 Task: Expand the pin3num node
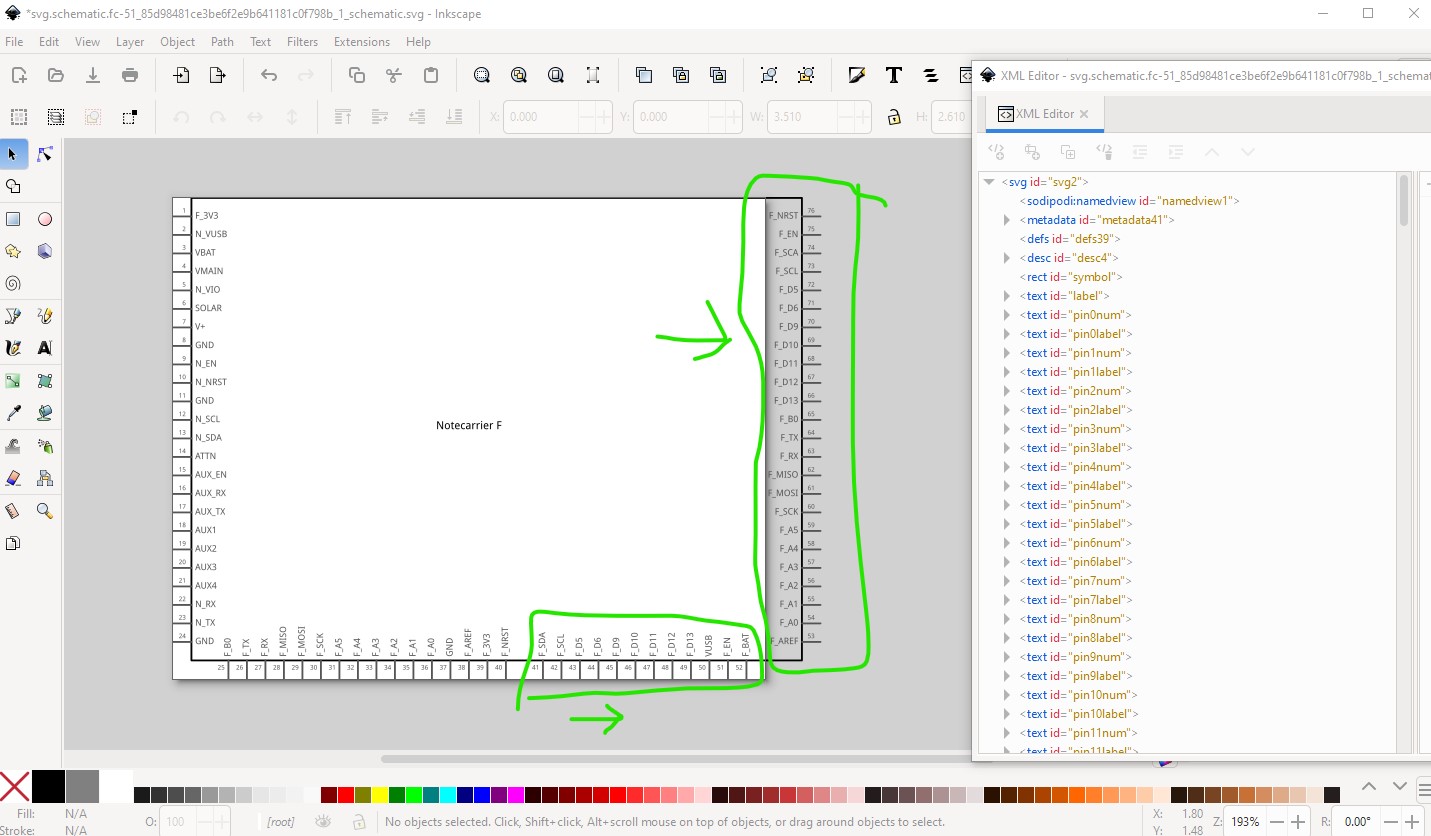1007,429
